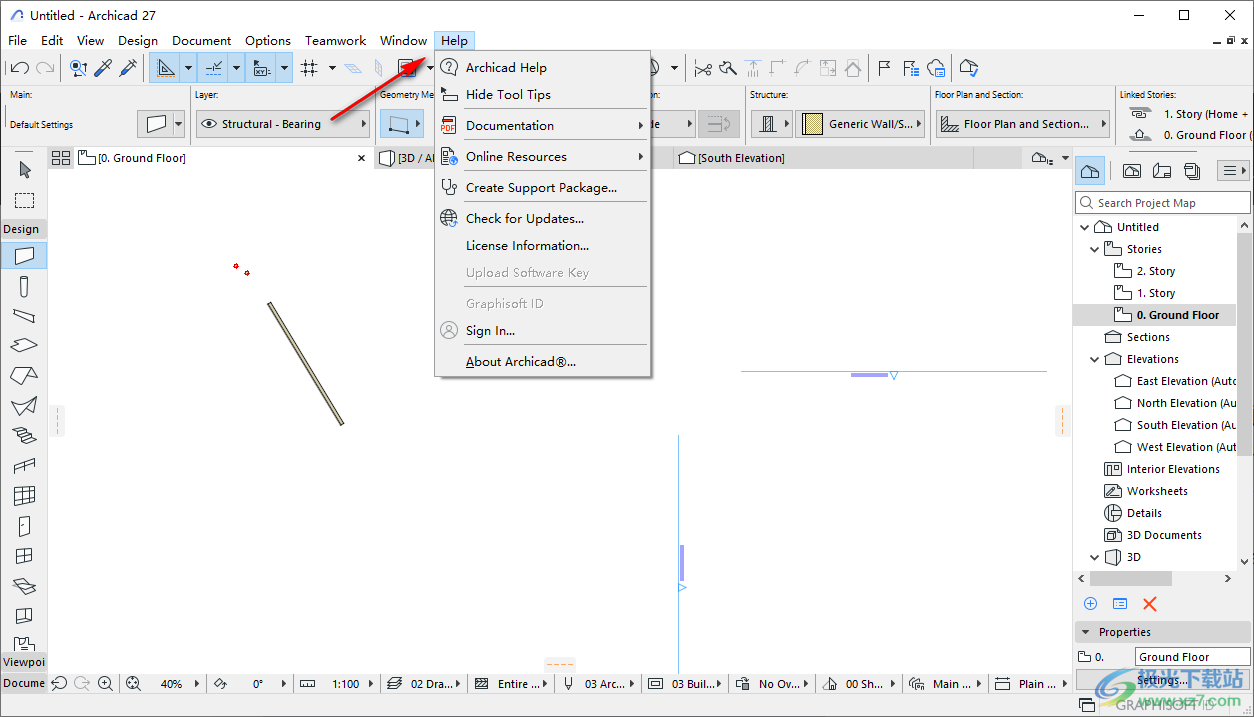Screen dimensions: 1254x717
Task: Close the 0. Ground Floor tab
Action: (x=362, y=158)
